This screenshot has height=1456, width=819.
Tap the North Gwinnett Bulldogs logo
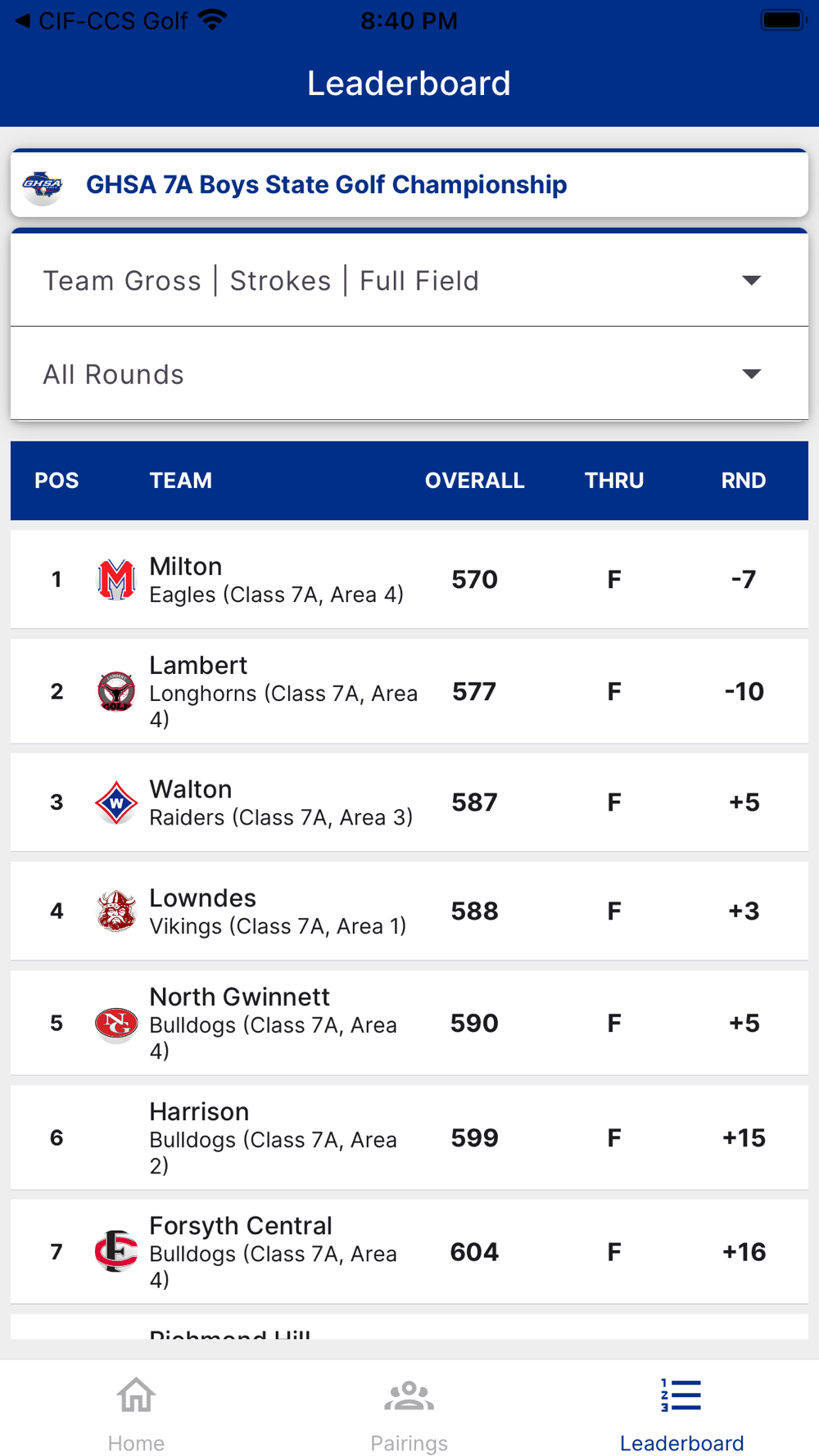(115, 1024)
